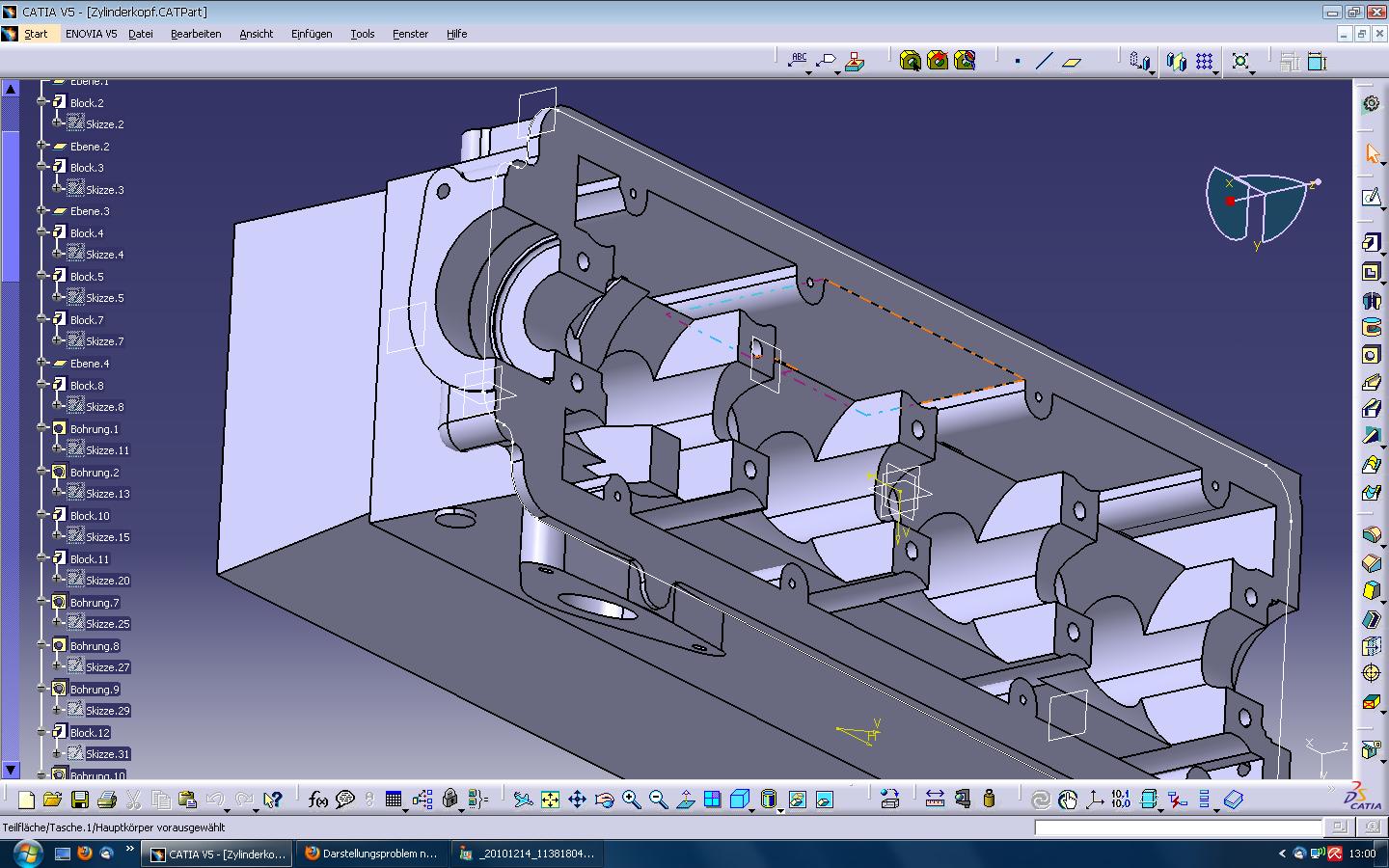Click the Measure Between icon
This screenshot has width=1389, height=868.
[935, 800]
